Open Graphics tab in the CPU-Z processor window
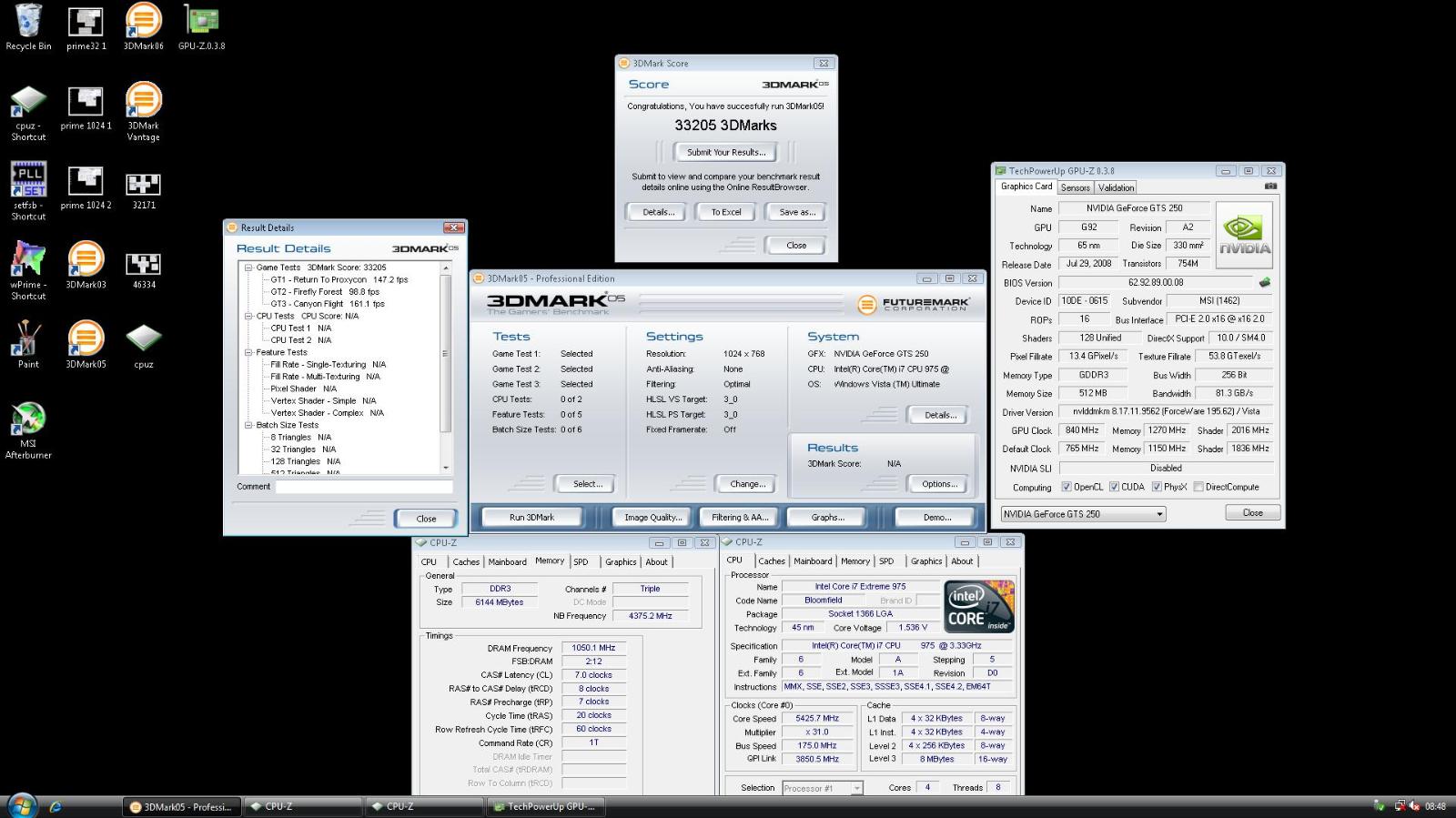 click(926, 561)
